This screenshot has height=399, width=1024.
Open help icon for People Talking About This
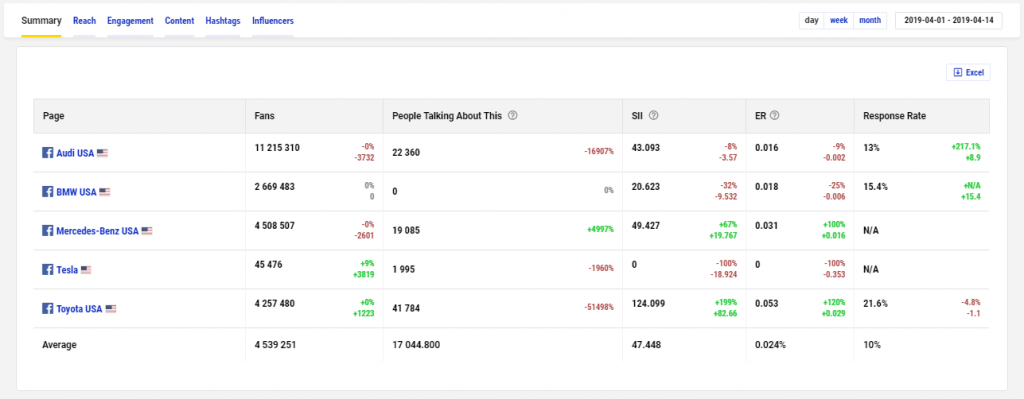[x=513, y=116]
